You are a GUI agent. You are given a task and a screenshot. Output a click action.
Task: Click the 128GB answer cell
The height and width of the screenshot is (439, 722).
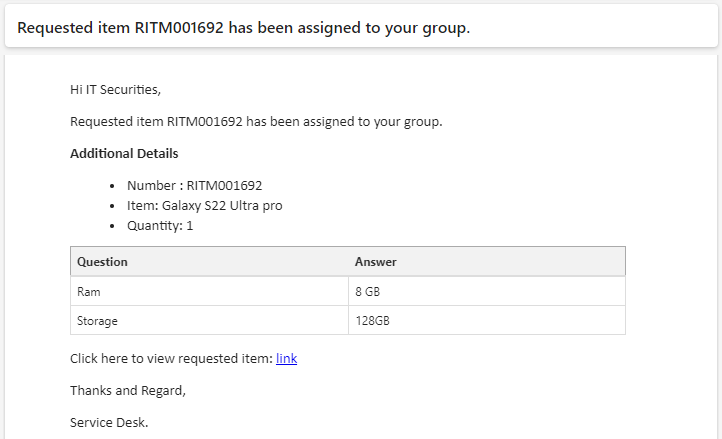point(487,320)
